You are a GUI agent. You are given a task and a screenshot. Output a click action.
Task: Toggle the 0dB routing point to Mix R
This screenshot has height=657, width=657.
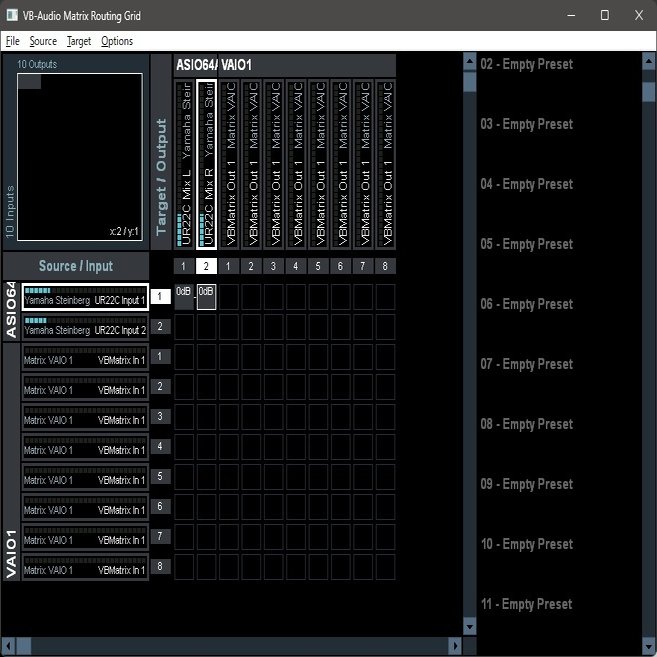pos(206,296)
